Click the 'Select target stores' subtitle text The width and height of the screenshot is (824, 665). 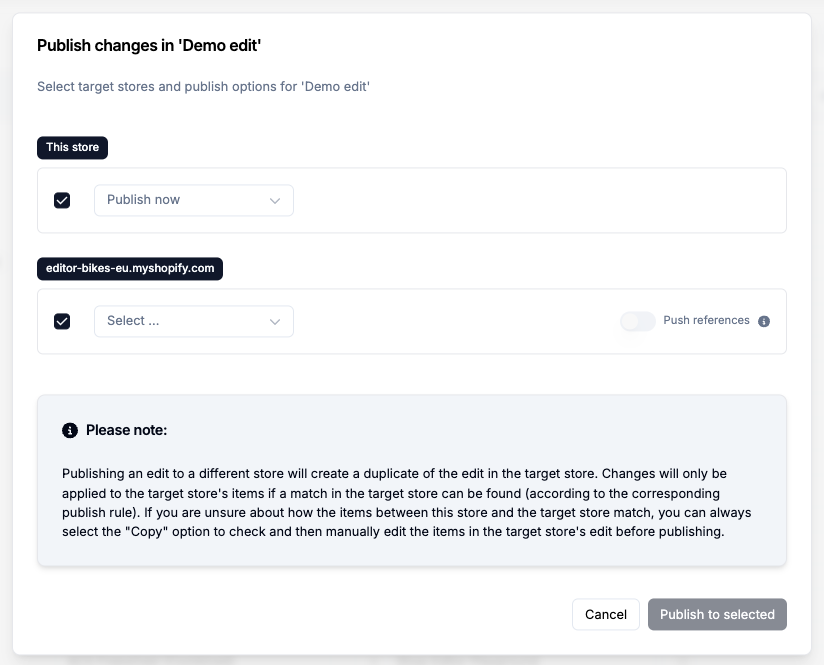pyautogui.click(x=204, y=87)
